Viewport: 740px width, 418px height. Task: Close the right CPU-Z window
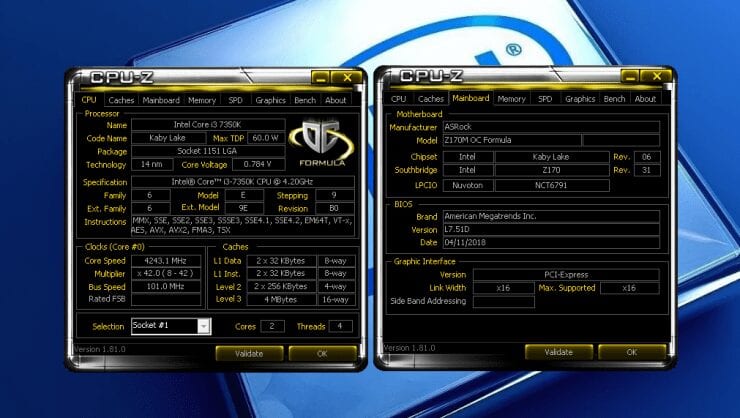656,76
